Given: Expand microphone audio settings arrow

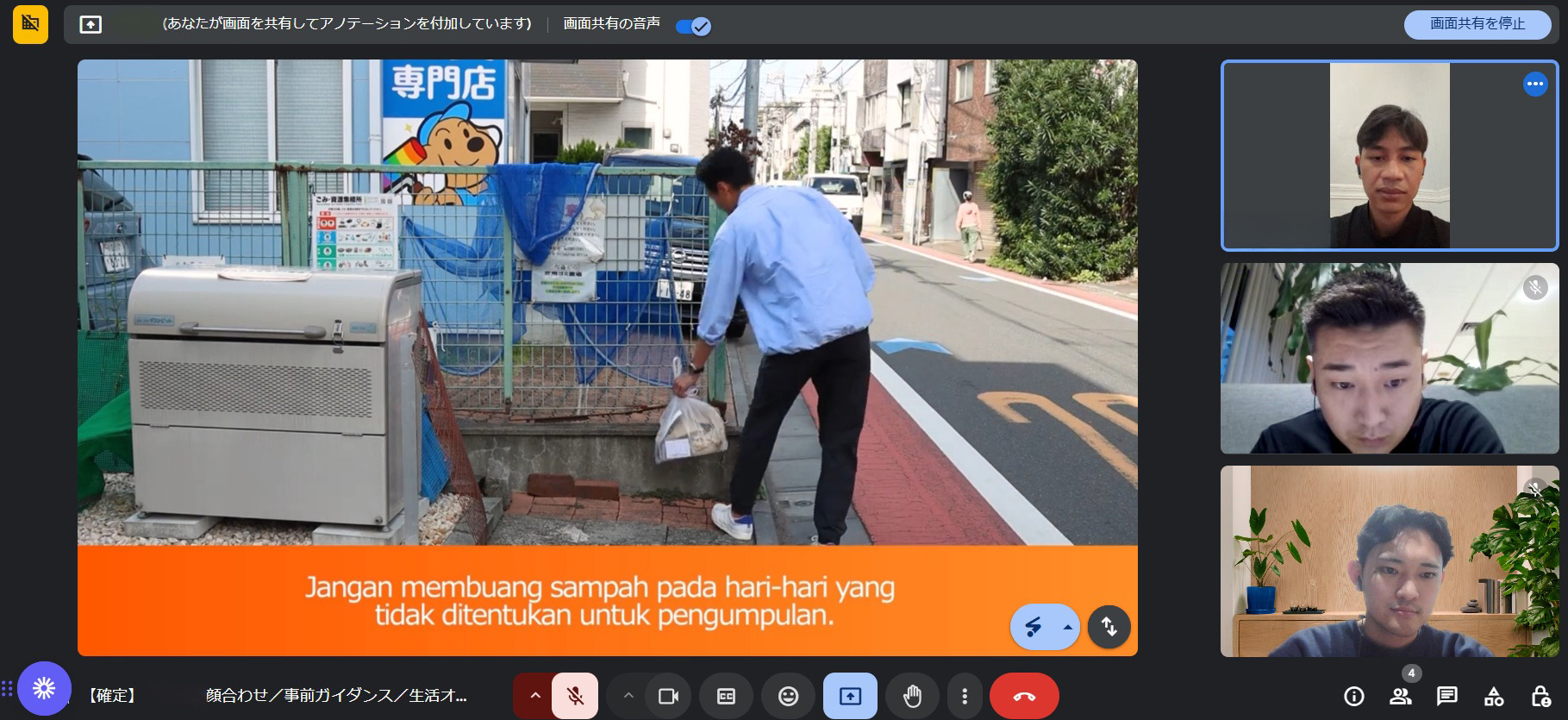Looking at the screenshot, I should pyautogui.click(x=534, y=696).
